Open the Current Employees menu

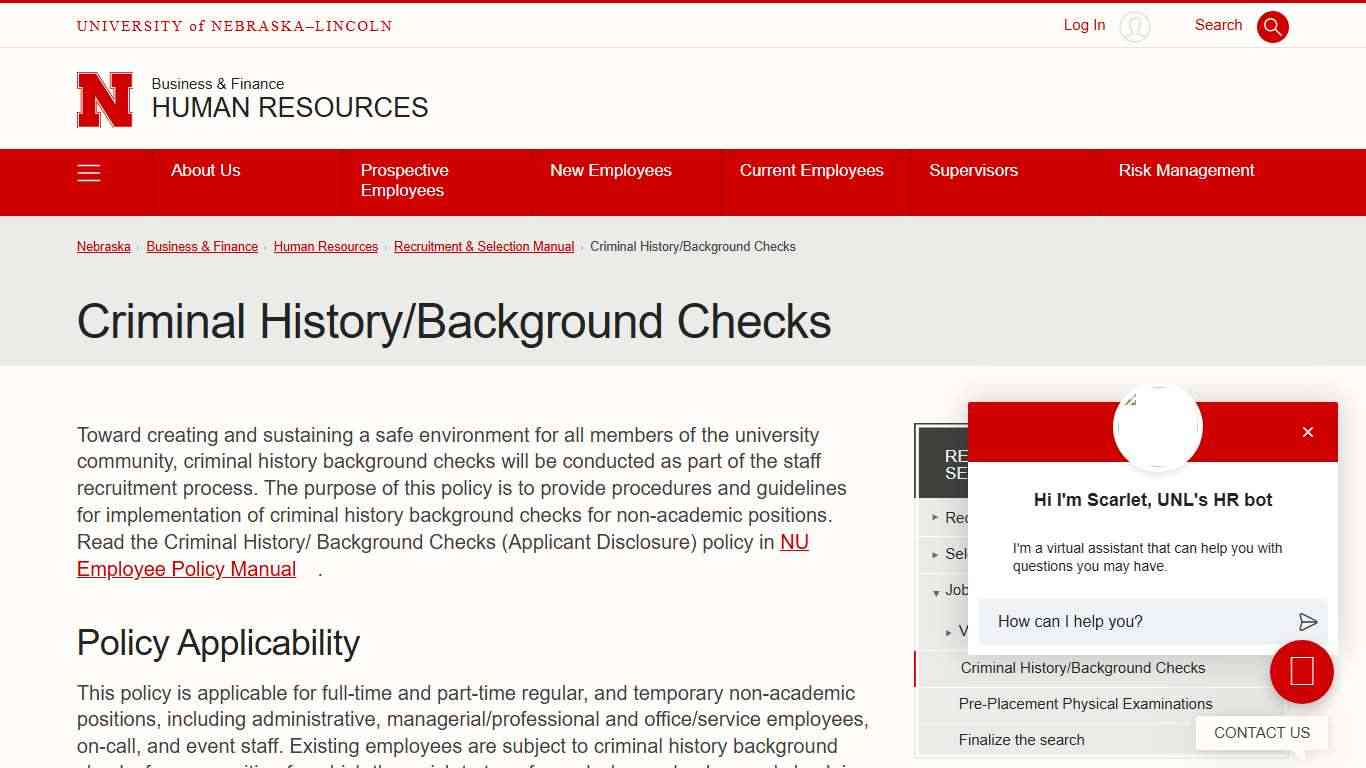coord(811,170)
